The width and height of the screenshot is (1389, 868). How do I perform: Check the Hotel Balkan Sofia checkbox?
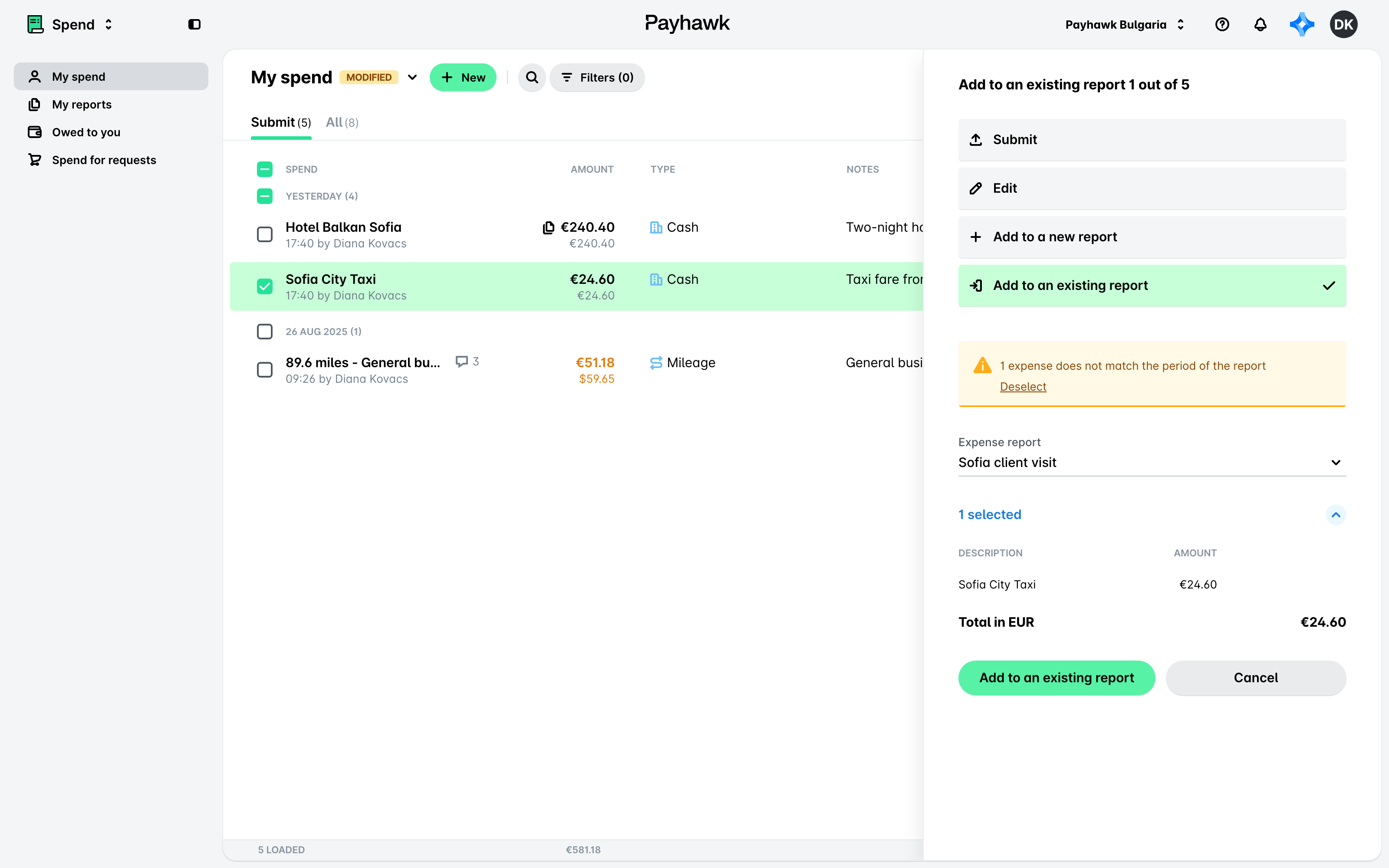point(265,234)
